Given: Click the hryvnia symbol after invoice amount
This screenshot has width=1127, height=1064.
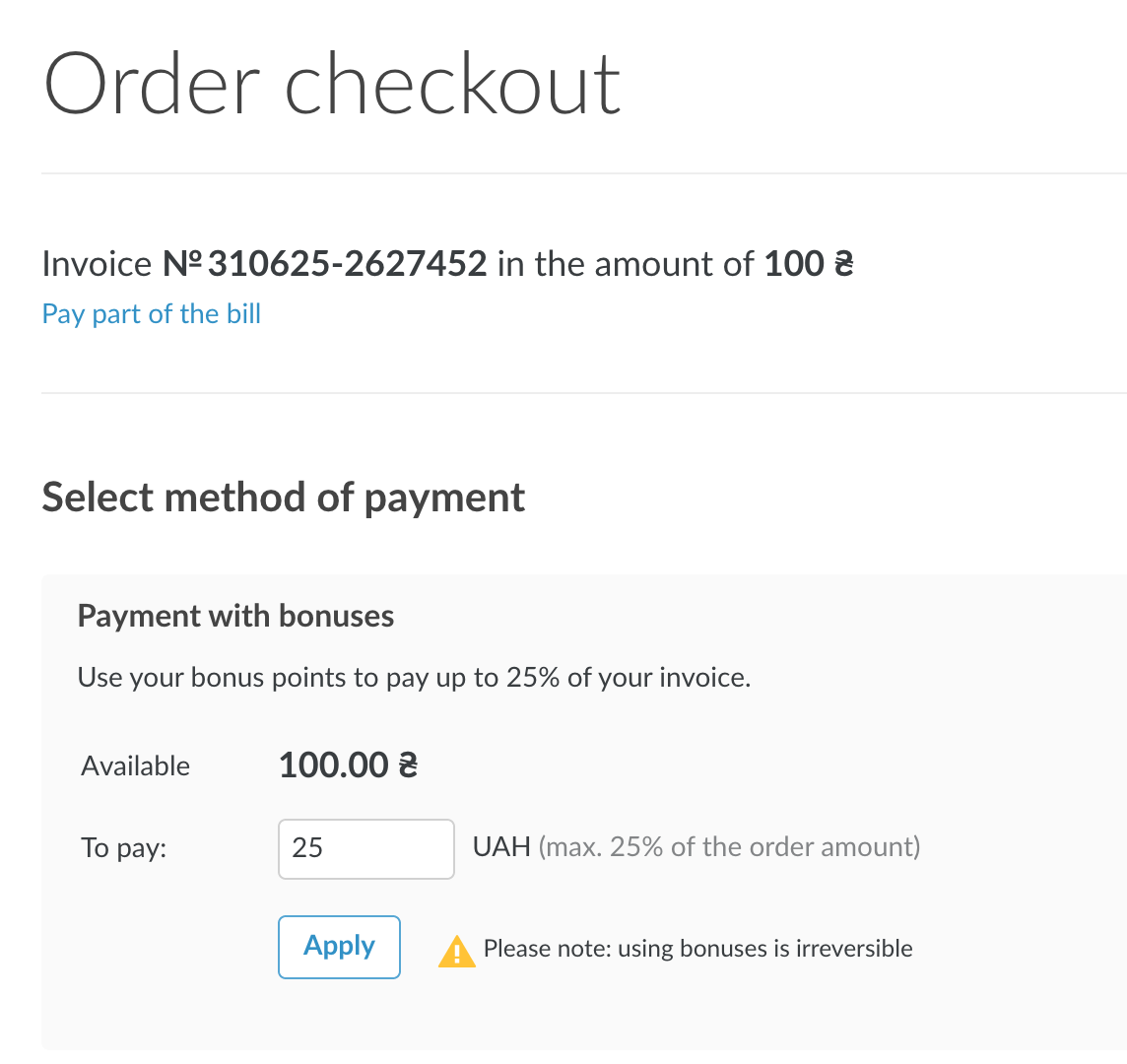Looking at the screenshot, I should click(843, 264).
